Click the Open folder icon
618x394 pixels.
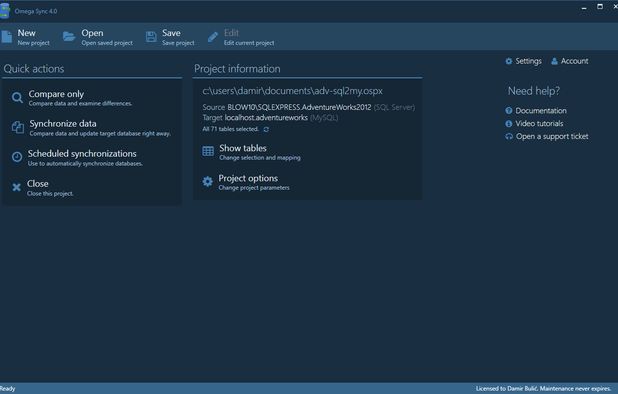[x=69, y=37]
